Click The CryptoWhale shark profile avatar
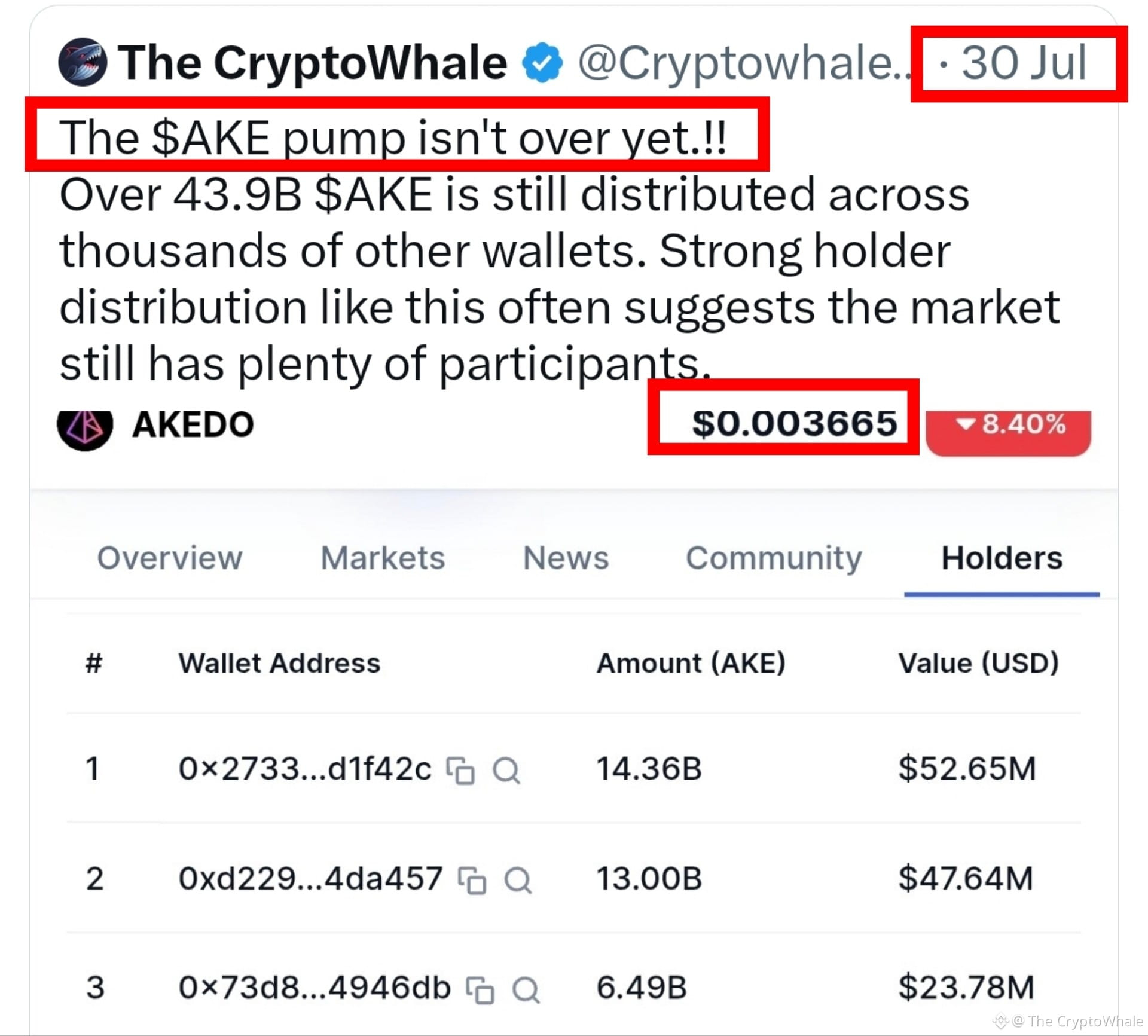Image resolution: width=1148 pixels, height=1036 pixels. click(83, 62)
